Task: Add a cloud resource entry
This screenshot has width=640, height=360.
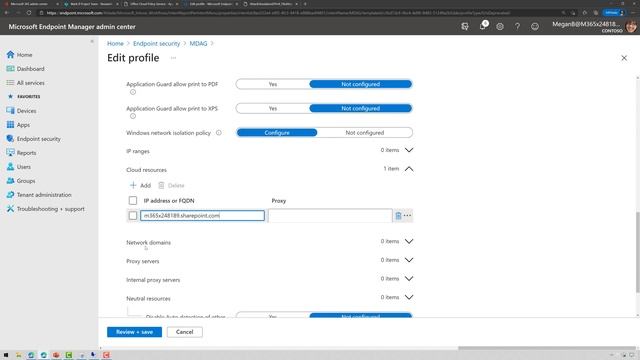Action: click(x=140, y=185)
